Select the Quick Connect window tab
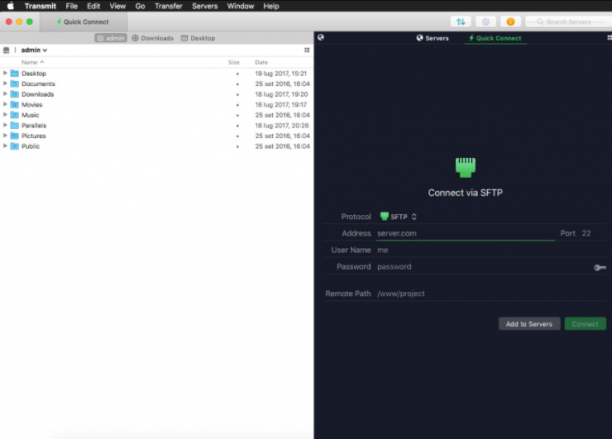Screen dimensions: 612x439 point(83,22)
